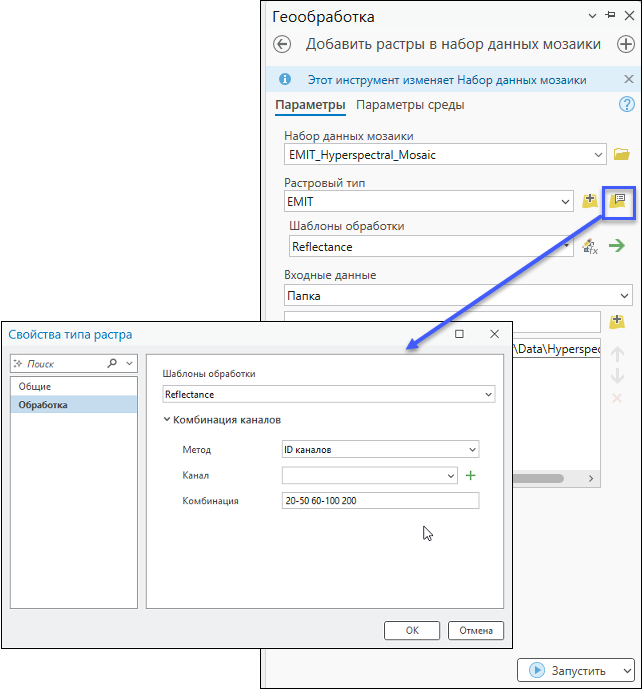This screenshot has height=689, width=642.
Task: Click the green arrow next to Reflectance
Action: coord(617,246)
